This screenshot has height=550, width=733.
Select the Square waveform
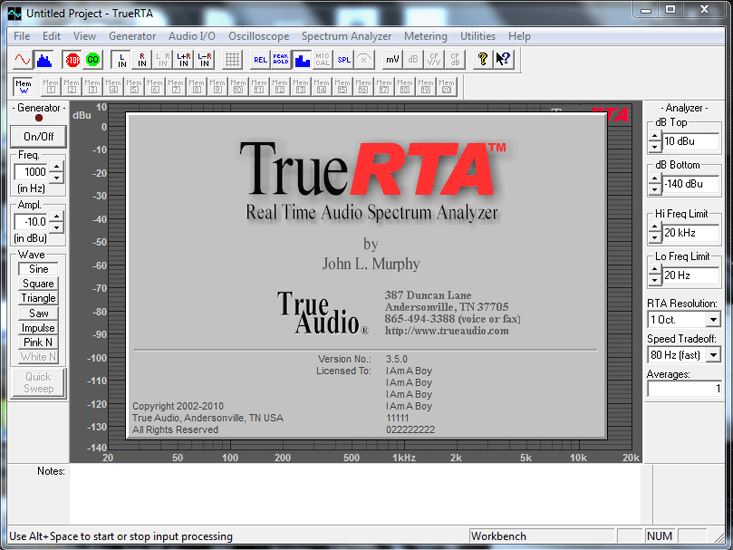pyautogui.click(x=38, y=284)
